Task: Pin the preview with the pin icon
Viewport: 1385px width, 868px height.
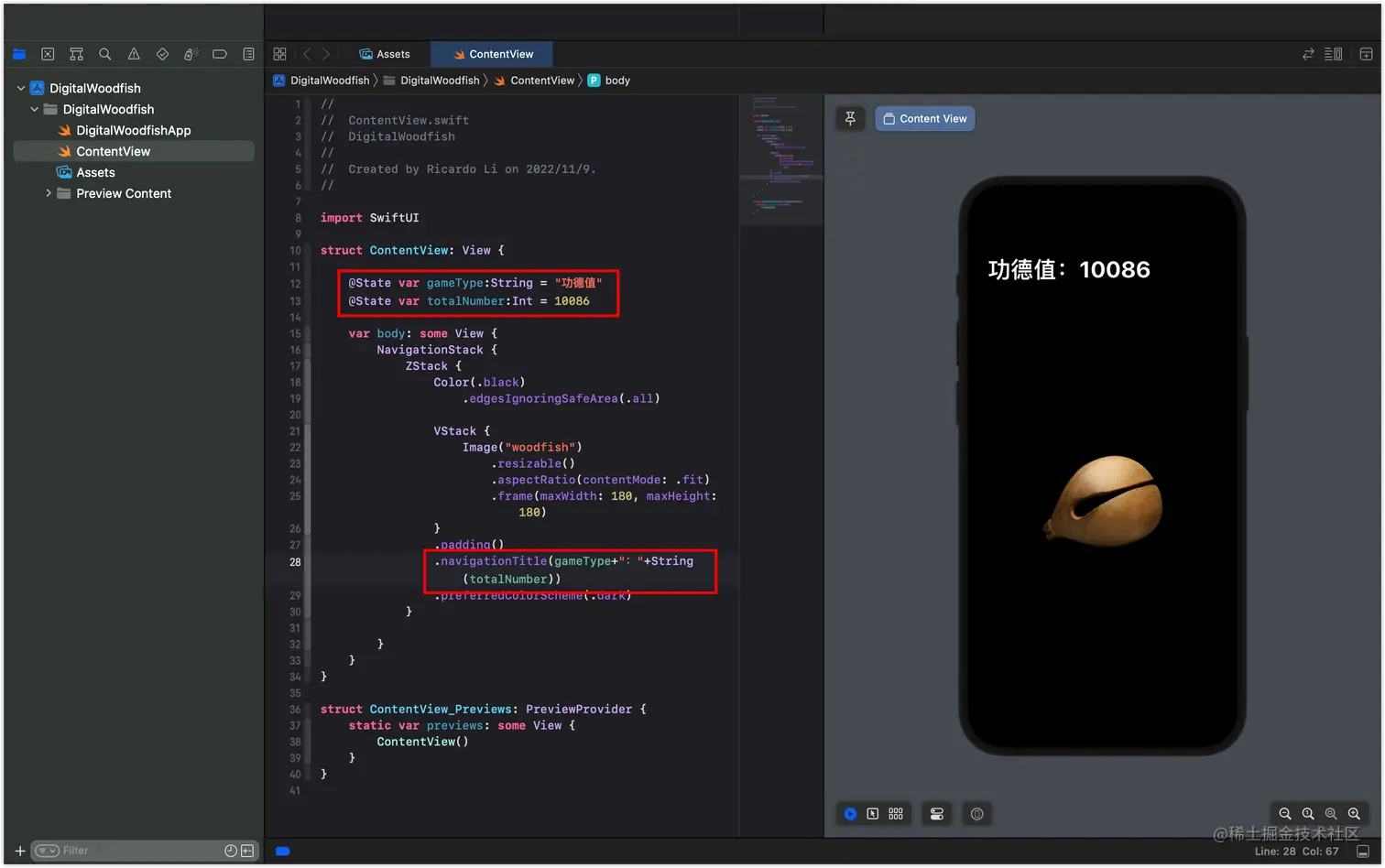Action: pyautogui.click(x=850, y=118)
